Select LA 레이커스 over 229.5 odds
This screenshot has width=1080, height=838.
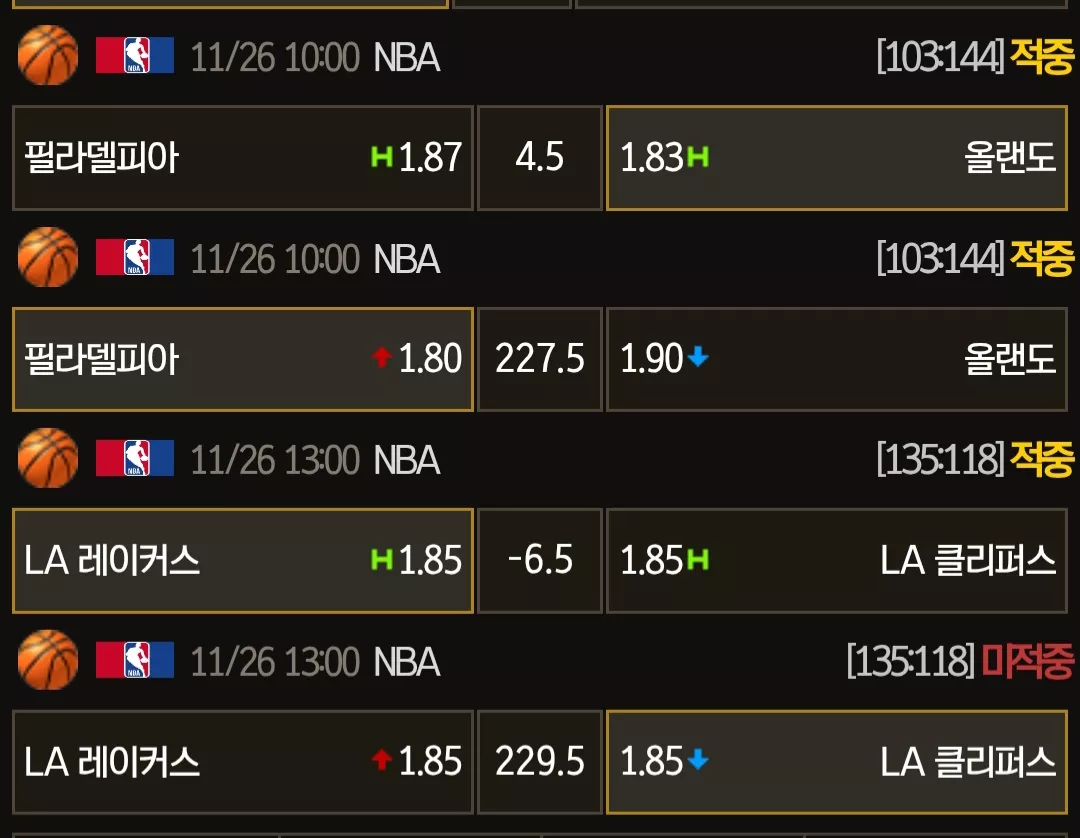243,762
